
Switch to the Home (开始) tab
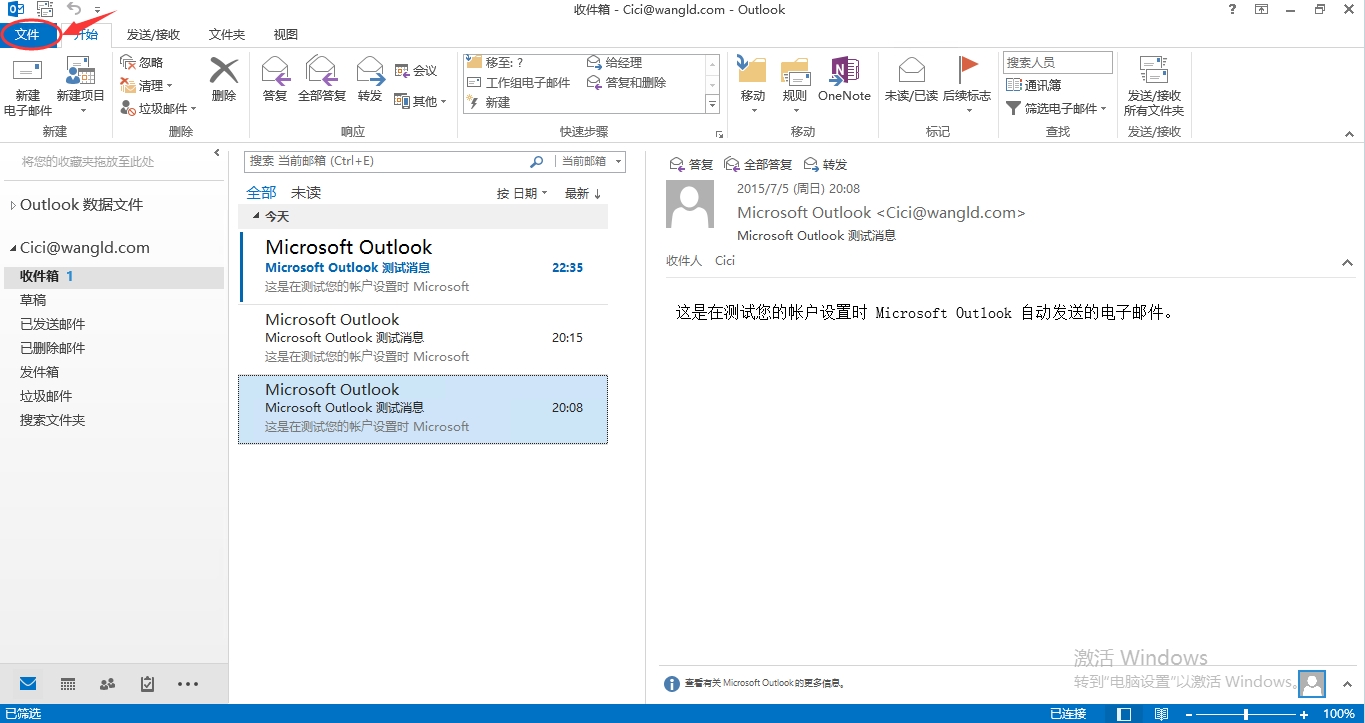click(85, 34)
